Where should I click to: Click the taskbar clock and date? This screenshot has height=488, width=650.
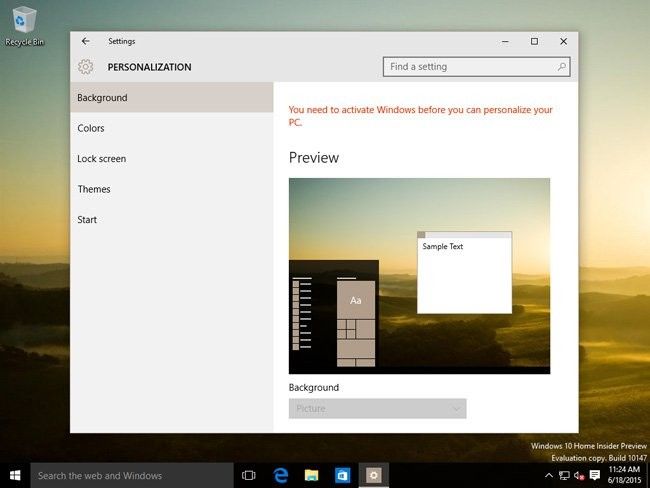click(x=624, y=475)
